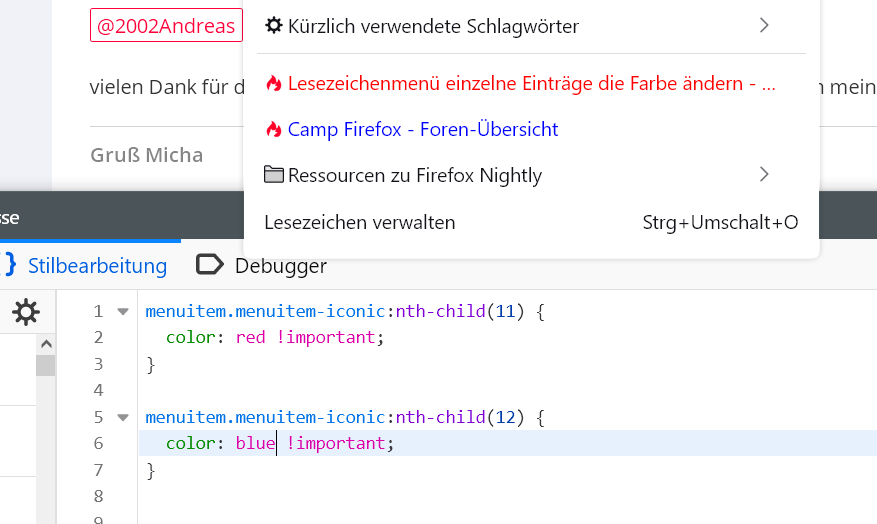
Task: Choose Lesezeichen verwalten menu entry
Action: coord(360,222)
